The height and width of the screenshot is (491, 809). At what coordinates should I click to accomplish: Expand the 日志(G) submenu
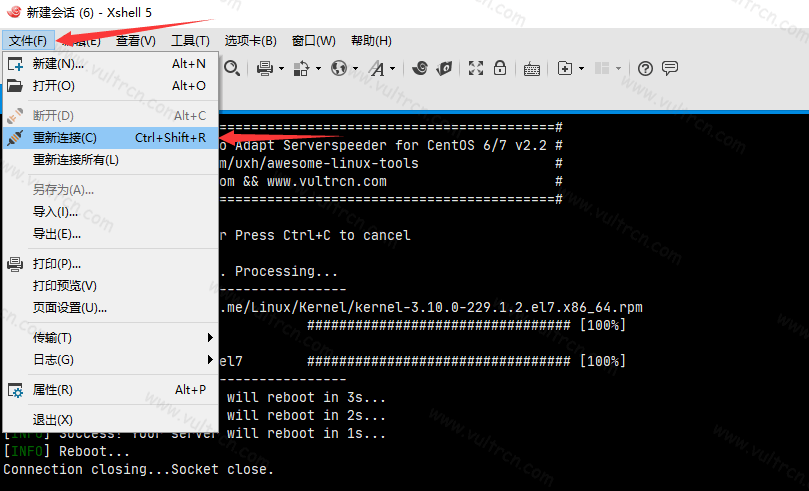pos(111,360)
